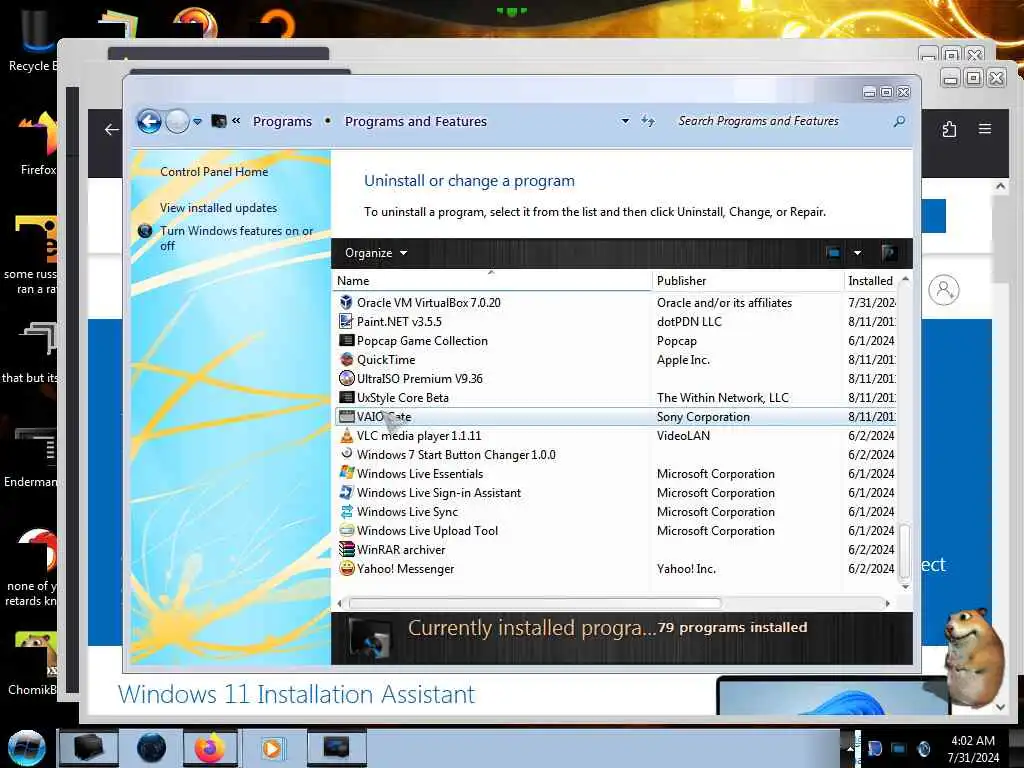
Task: Open media player taskbar button
Action: pos(272,748)
